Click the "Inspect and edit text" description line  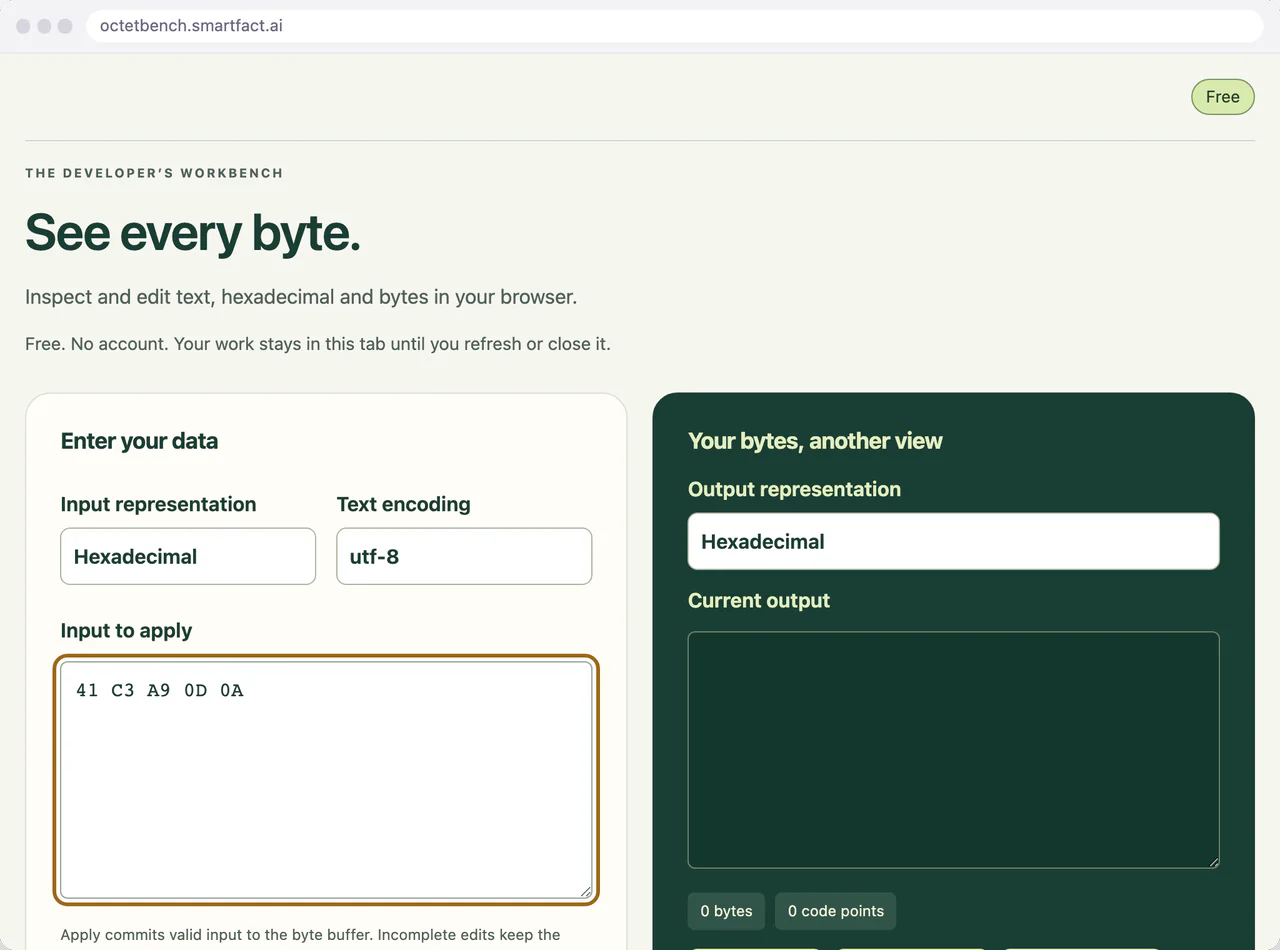pyautogui.click(x=301, y=297)
